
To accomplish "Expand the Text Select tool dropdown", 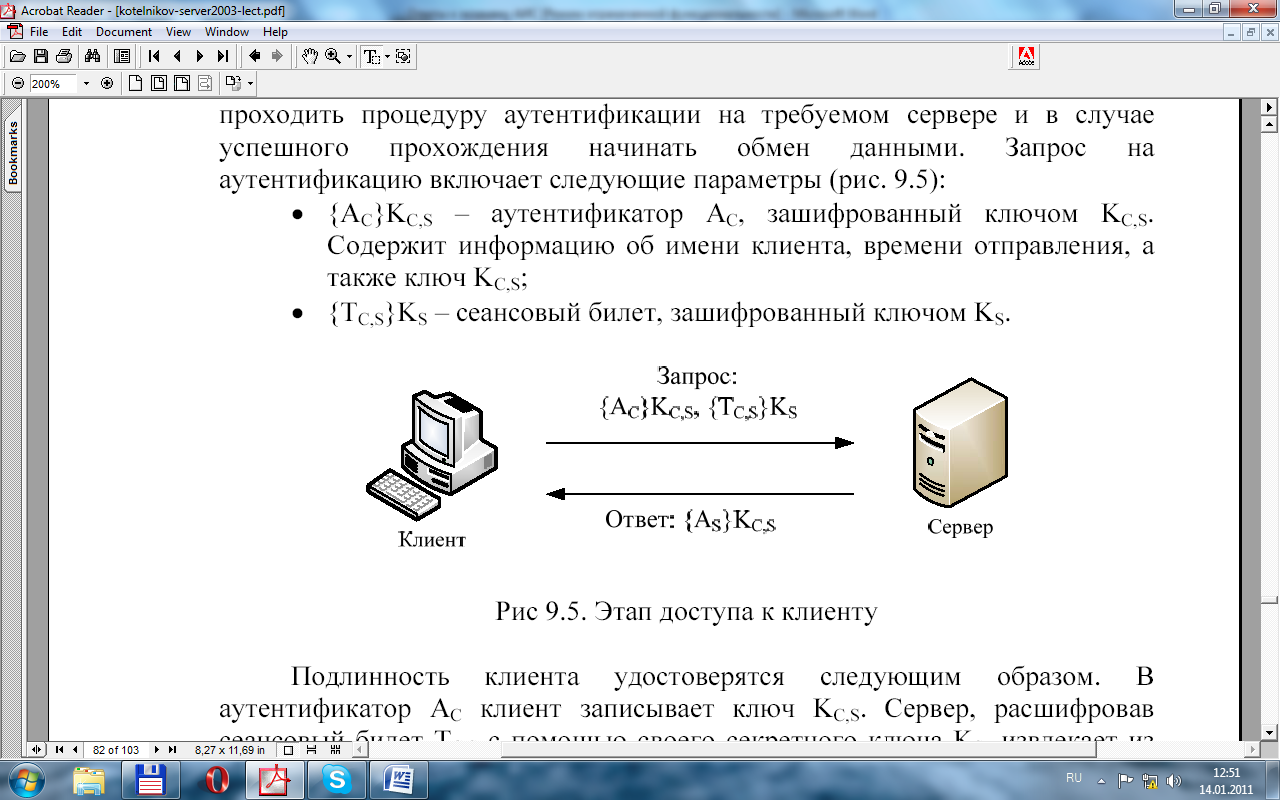I will 388,57.
